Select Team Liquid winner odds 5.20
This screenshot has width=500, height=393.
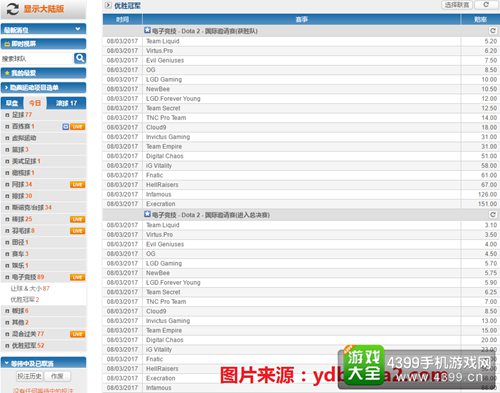tap(491, 41)
